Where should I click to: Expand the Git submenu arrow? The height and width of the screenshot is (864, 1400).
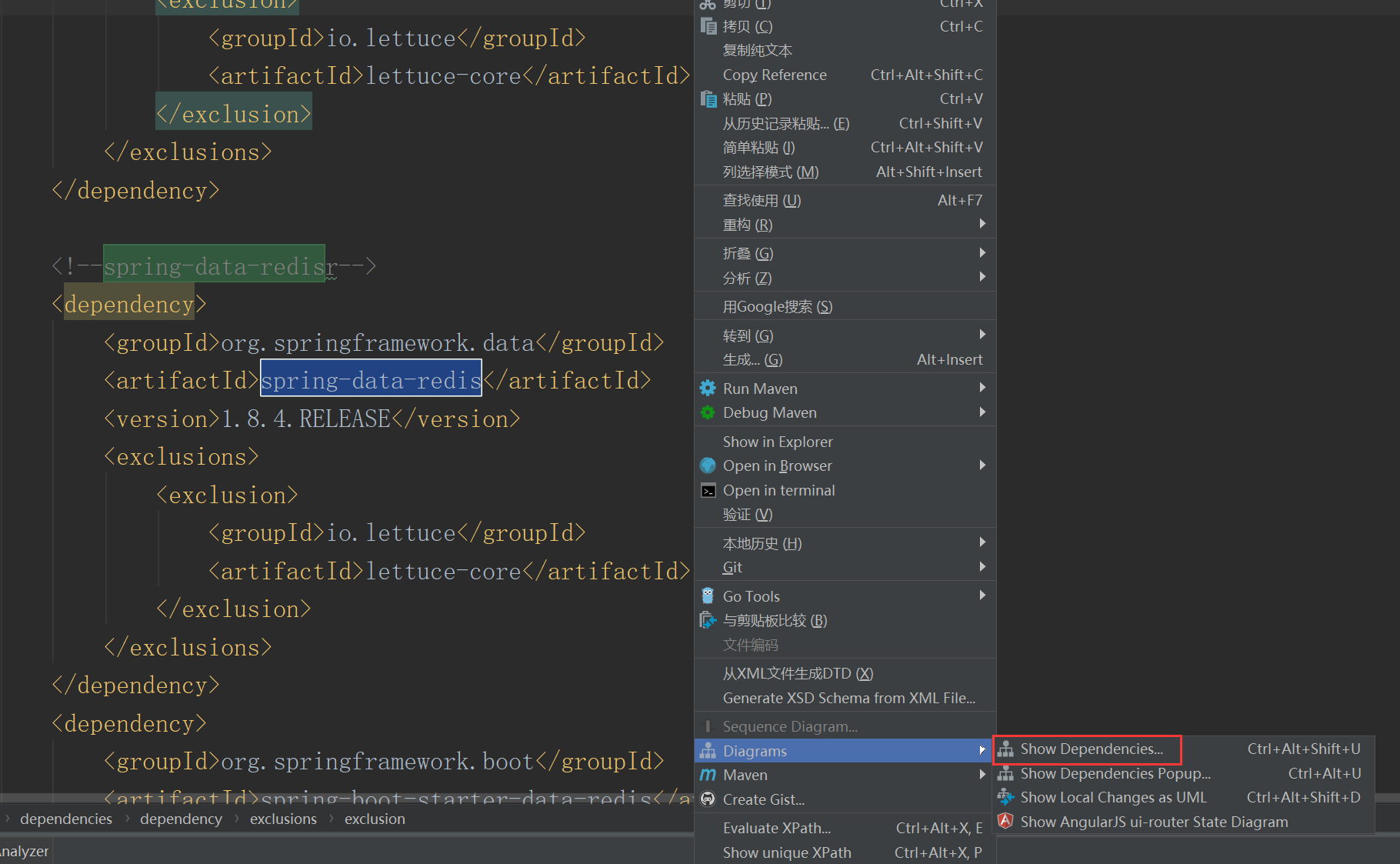point(982,567)
